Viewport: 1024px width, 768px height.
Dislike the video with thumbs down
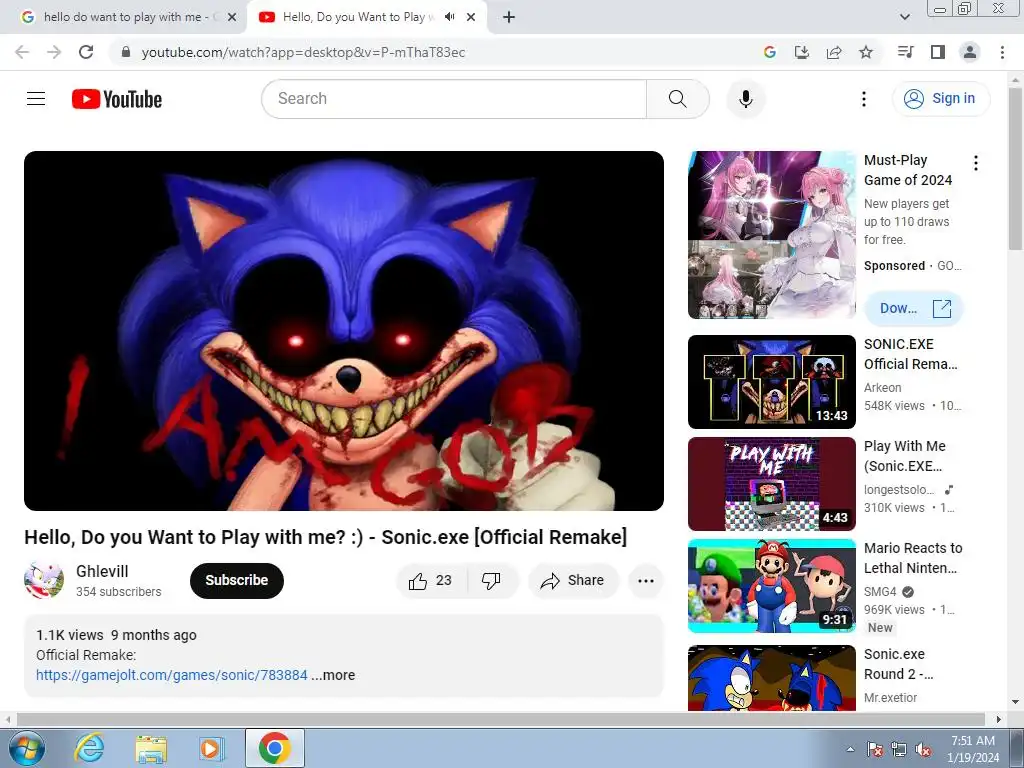[x=491, y=581]
